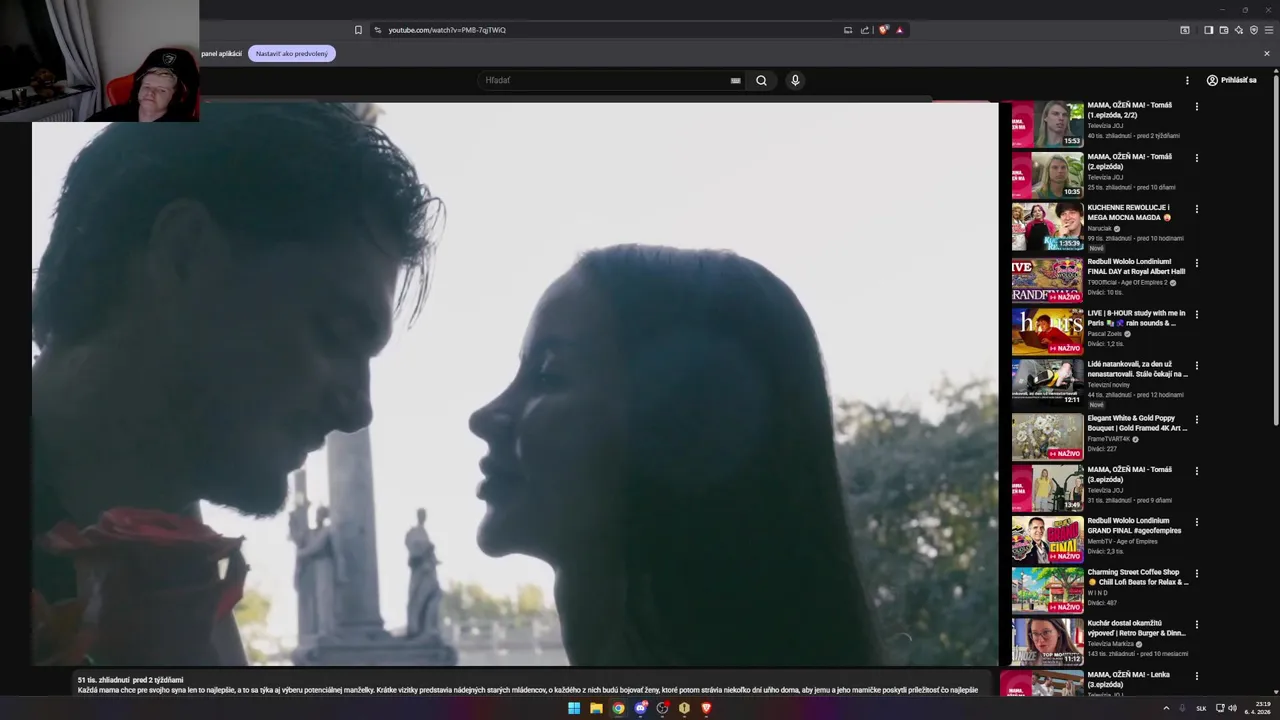This screenshot has width=1280, height=720.
Task: Click channel name Pascal Zoels
Action: pyautogui.click(x=1105, y=334)
